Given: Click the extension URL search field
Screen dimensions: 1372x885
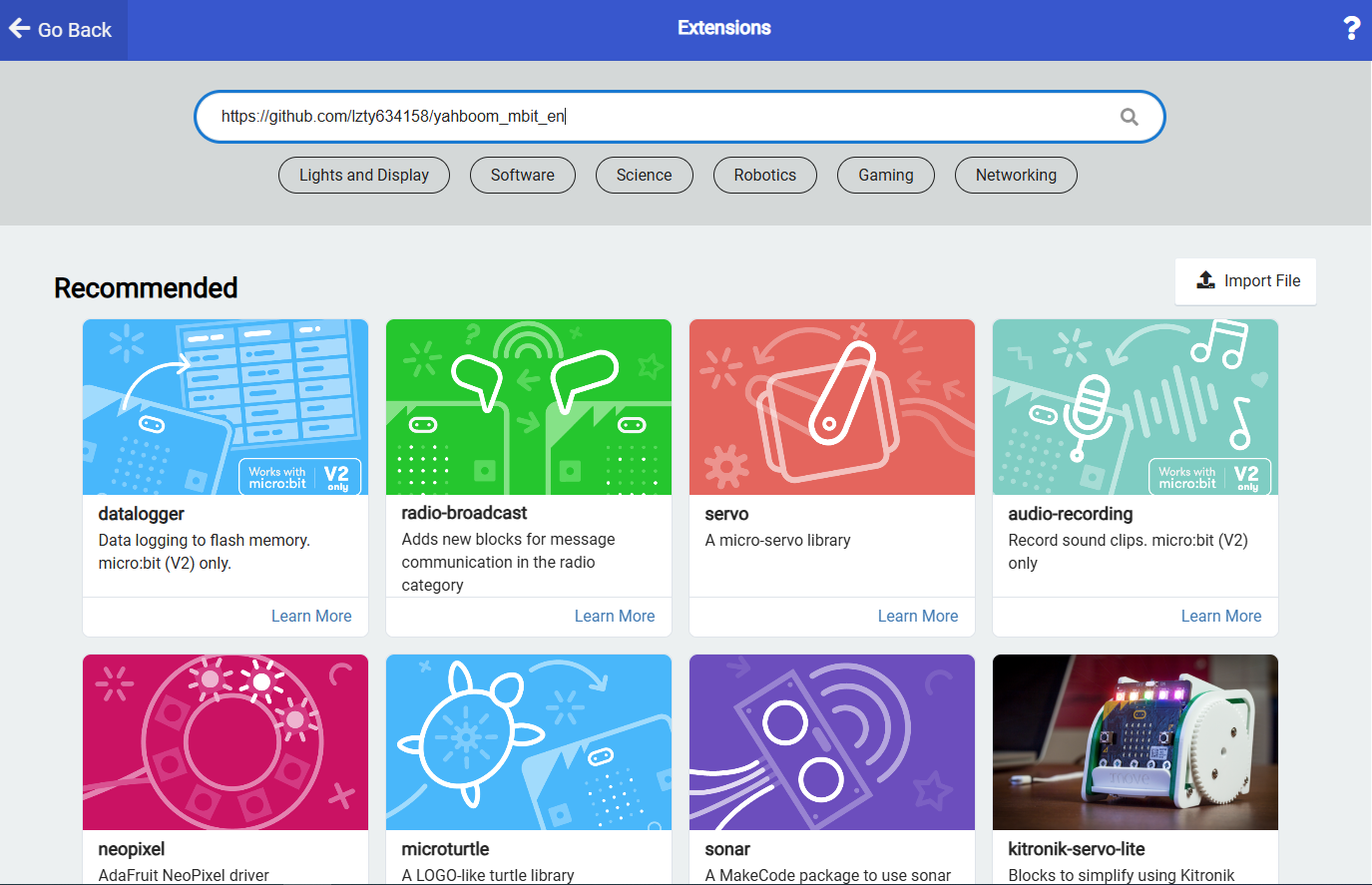Looking at the screenshot, I should click(659, 117).
